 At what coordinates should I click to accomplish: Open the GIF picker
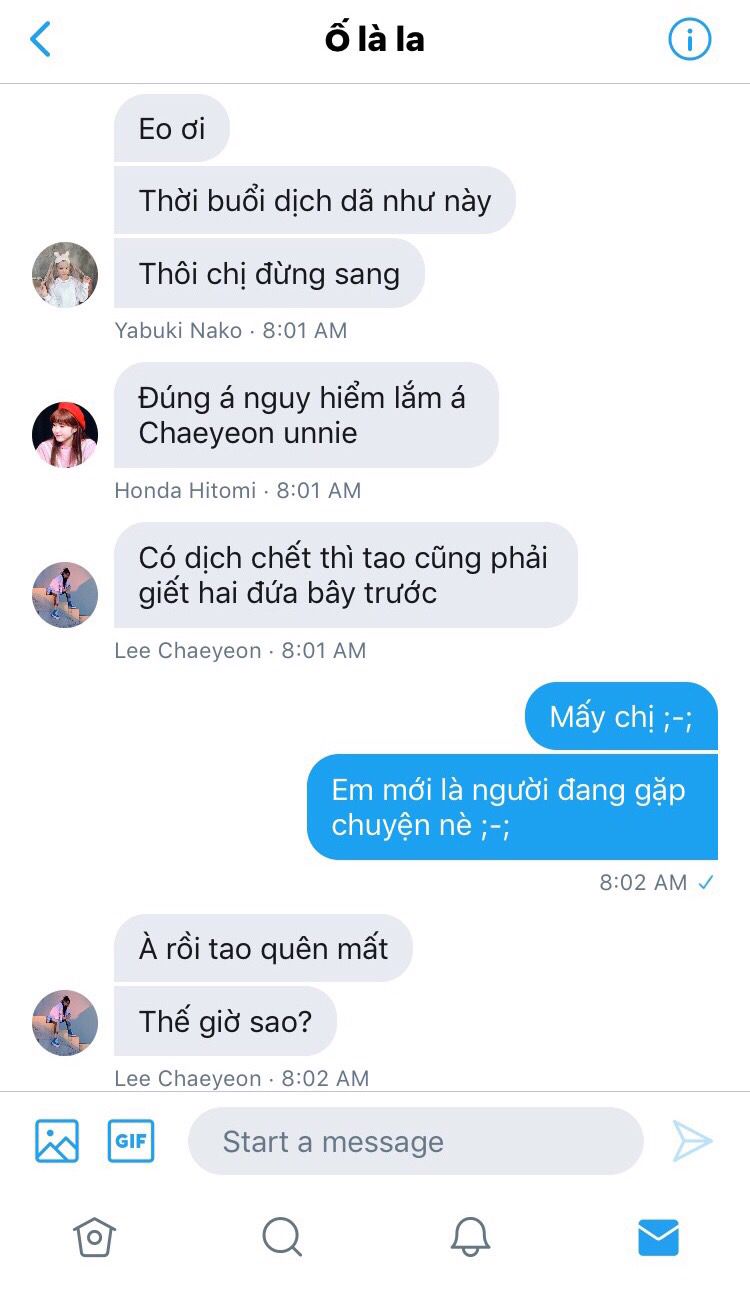pos(131,1141)
